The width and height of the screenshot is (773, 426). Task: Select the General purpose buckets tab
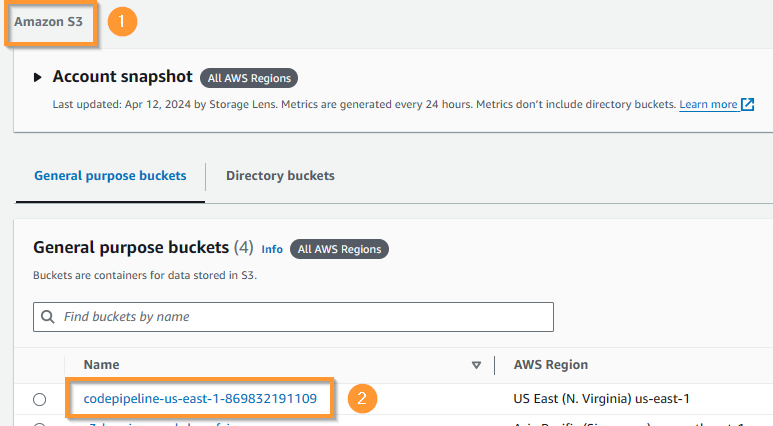pyautogui.click(x=110, y=176)
